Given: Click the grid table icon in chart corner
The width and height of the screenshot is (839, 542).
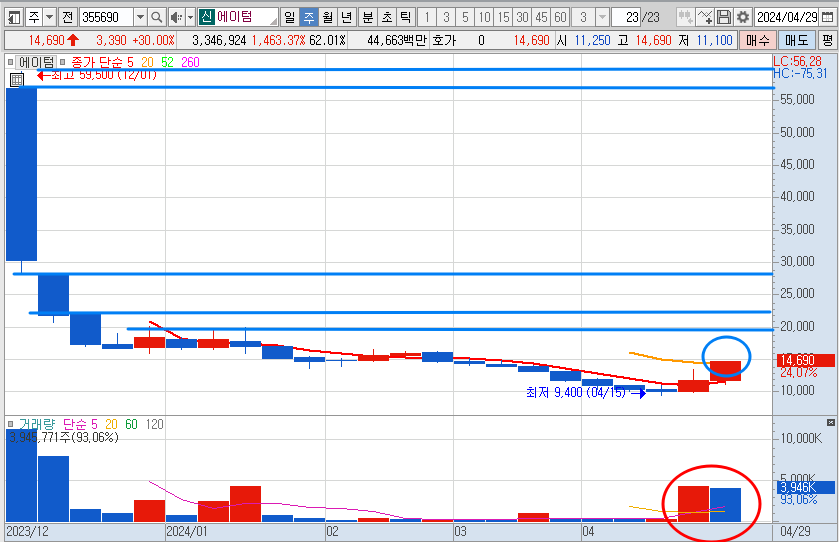Looking at the screenshot, I should [17, 80].
